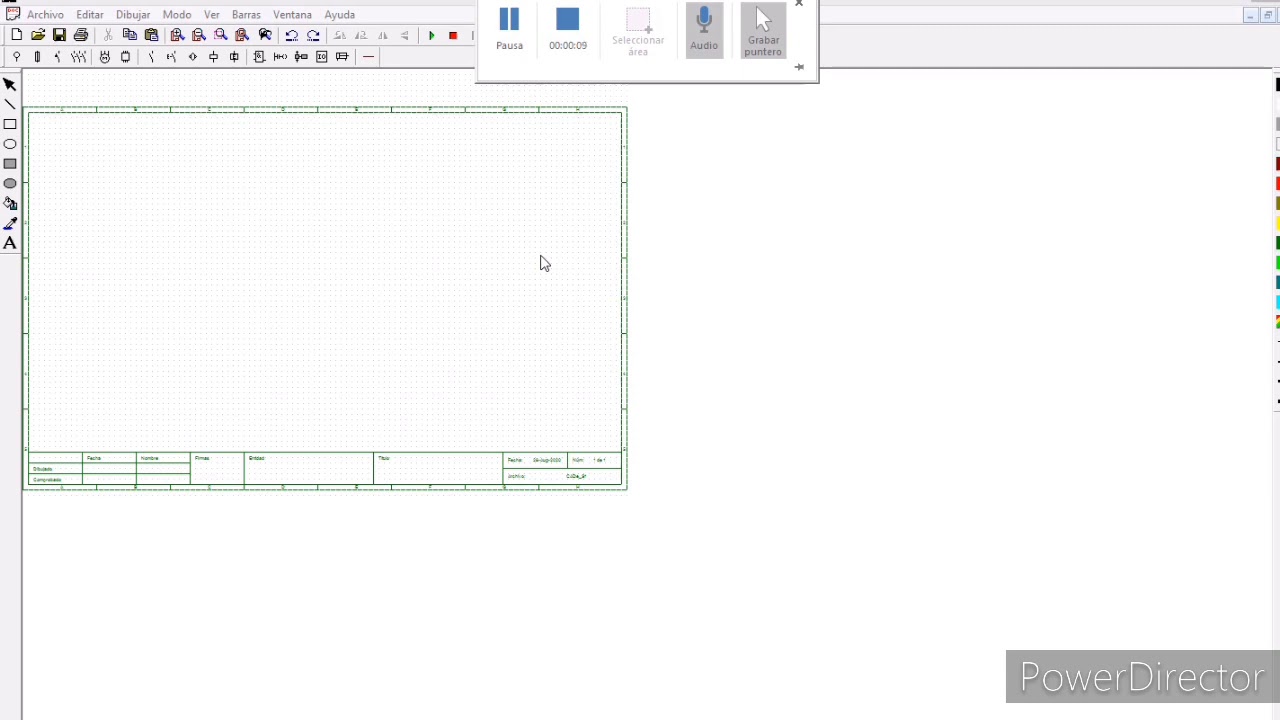
Task: Open the Dibujar menu
Action: (x=133, y=15)
